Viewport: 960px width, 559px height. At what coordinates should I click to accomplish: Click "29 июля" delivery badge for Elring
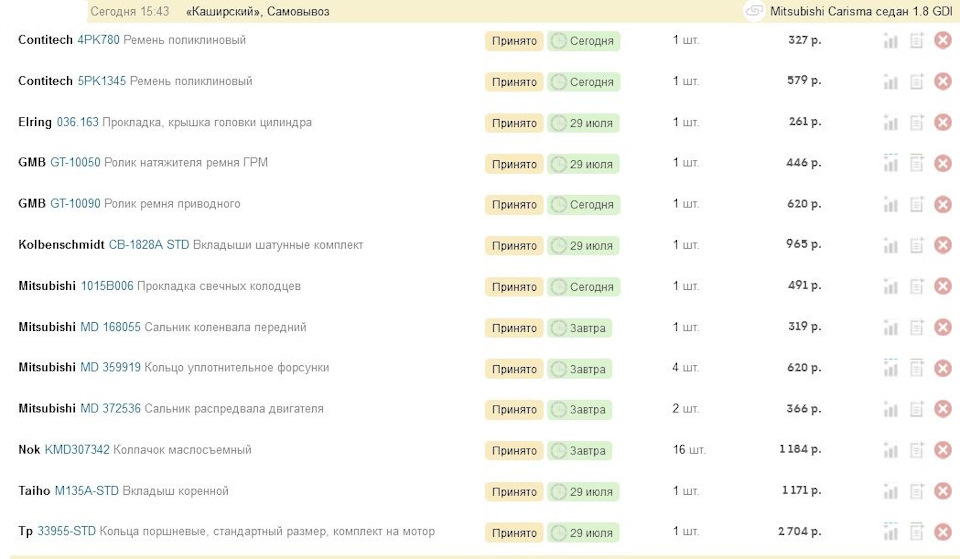[x=583, y=123]
